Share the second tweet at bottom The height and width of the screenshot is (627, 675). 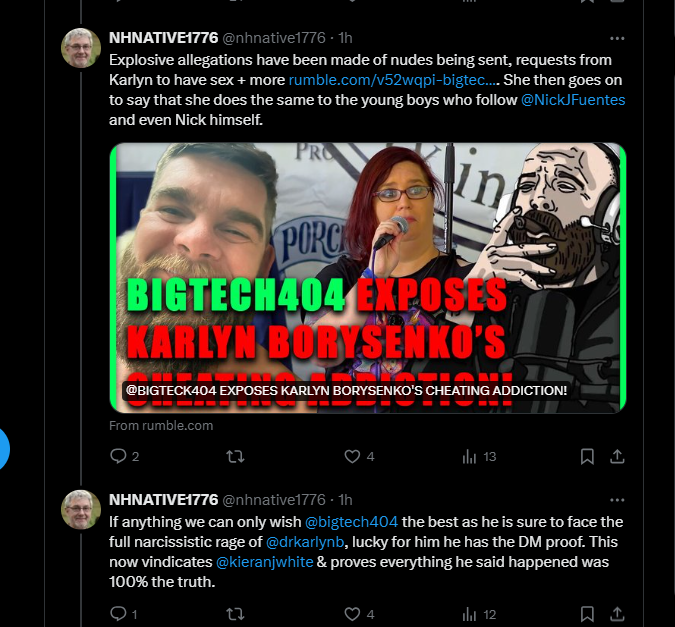pyautogui.click(x=617, y=614)
